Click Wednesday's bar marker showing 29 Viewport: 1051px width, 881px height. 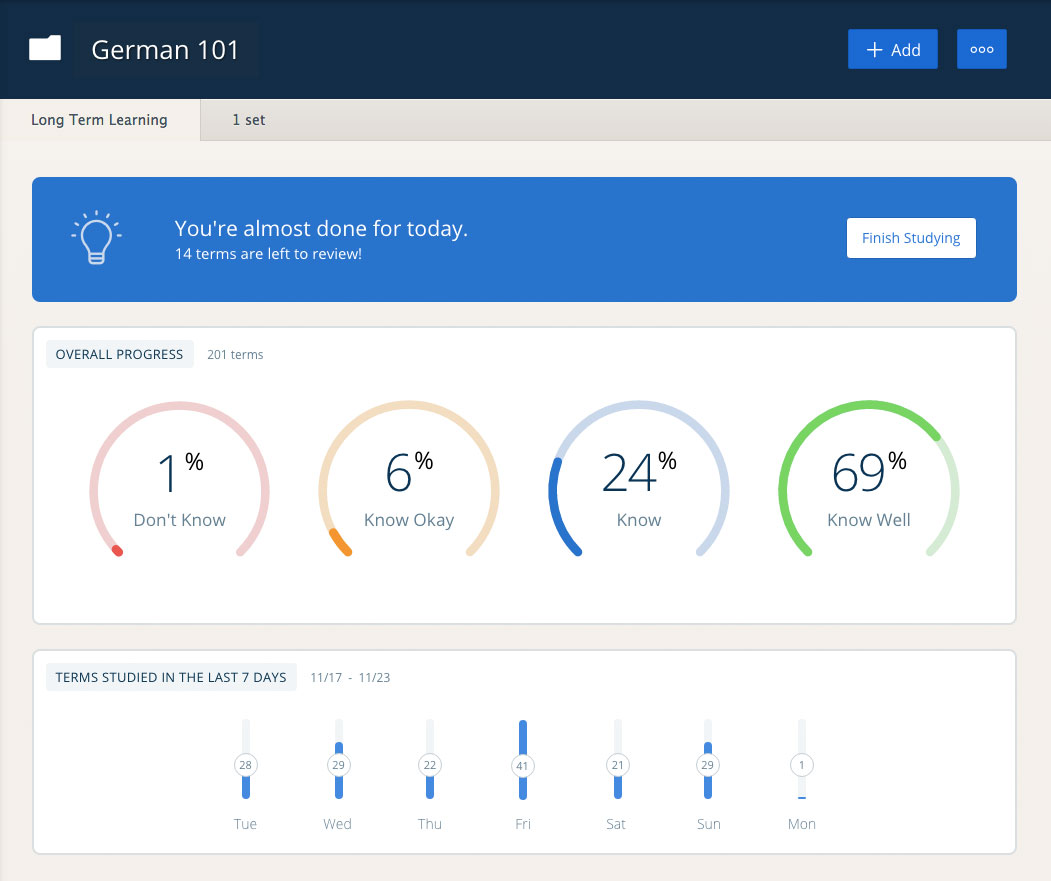338,765
